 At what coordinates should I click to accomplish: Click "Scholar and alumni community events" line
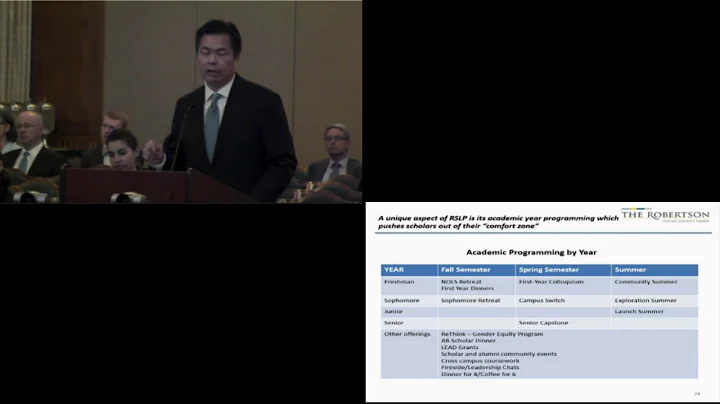tap(499, 354)
